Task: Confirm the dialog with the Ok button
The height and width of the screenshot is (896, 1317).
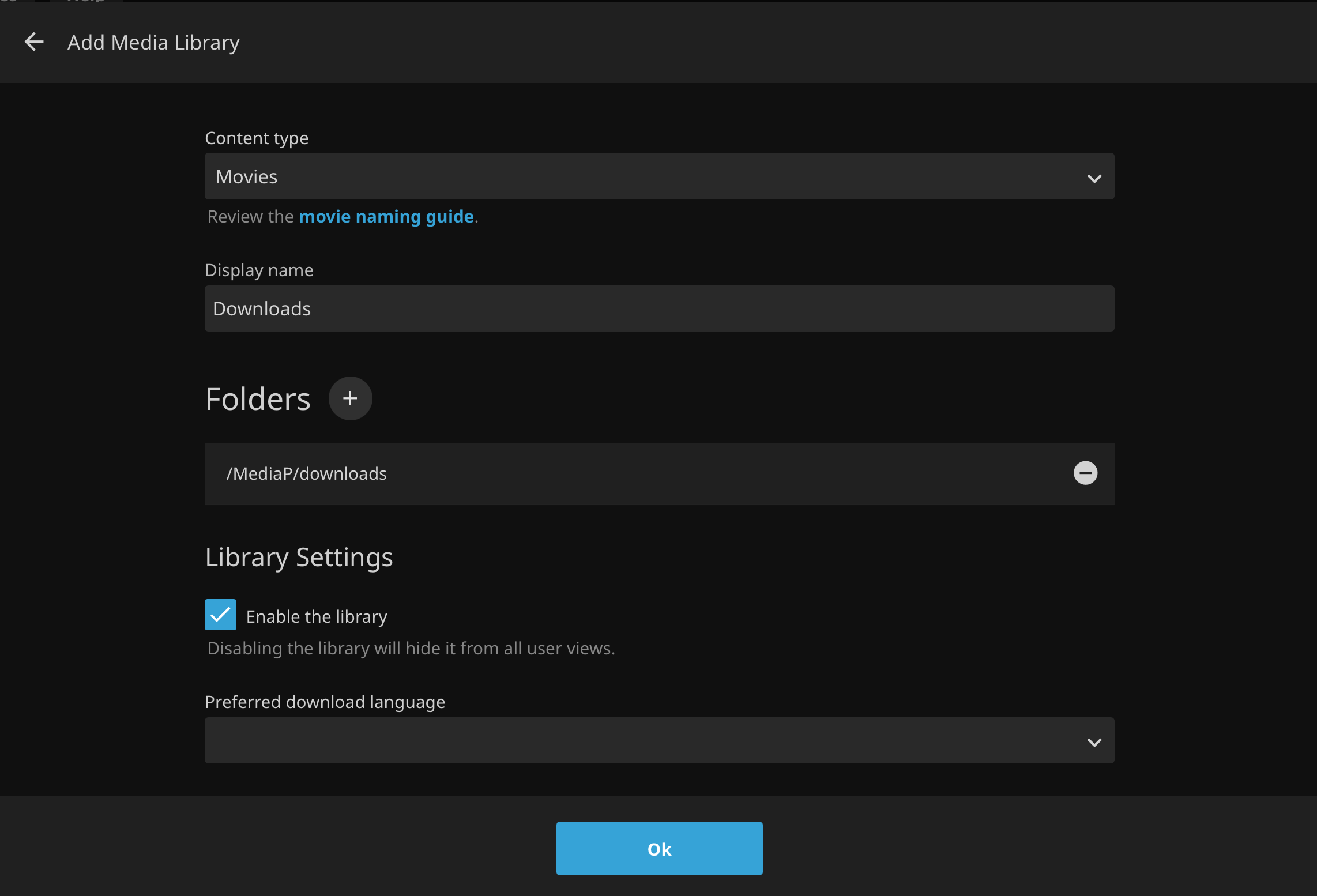Action: (x=659, y=849)
